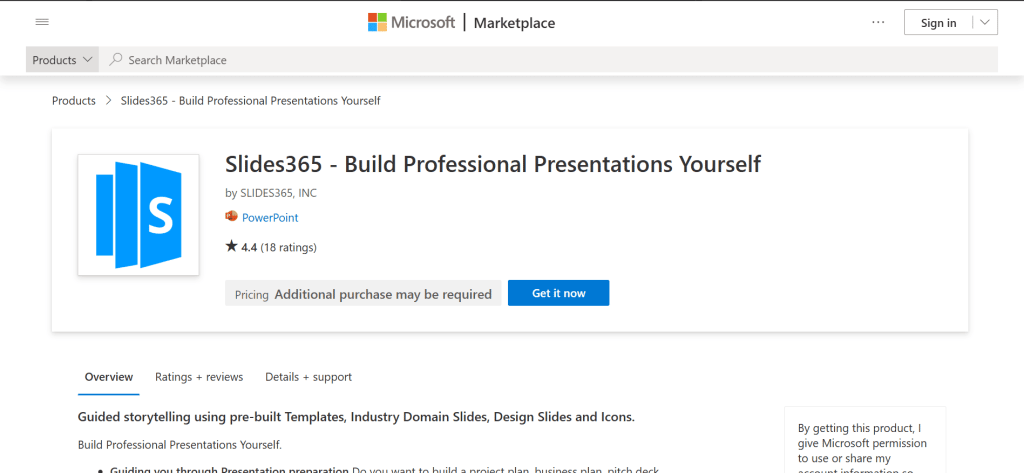Open the PowerPoint link

270,217
